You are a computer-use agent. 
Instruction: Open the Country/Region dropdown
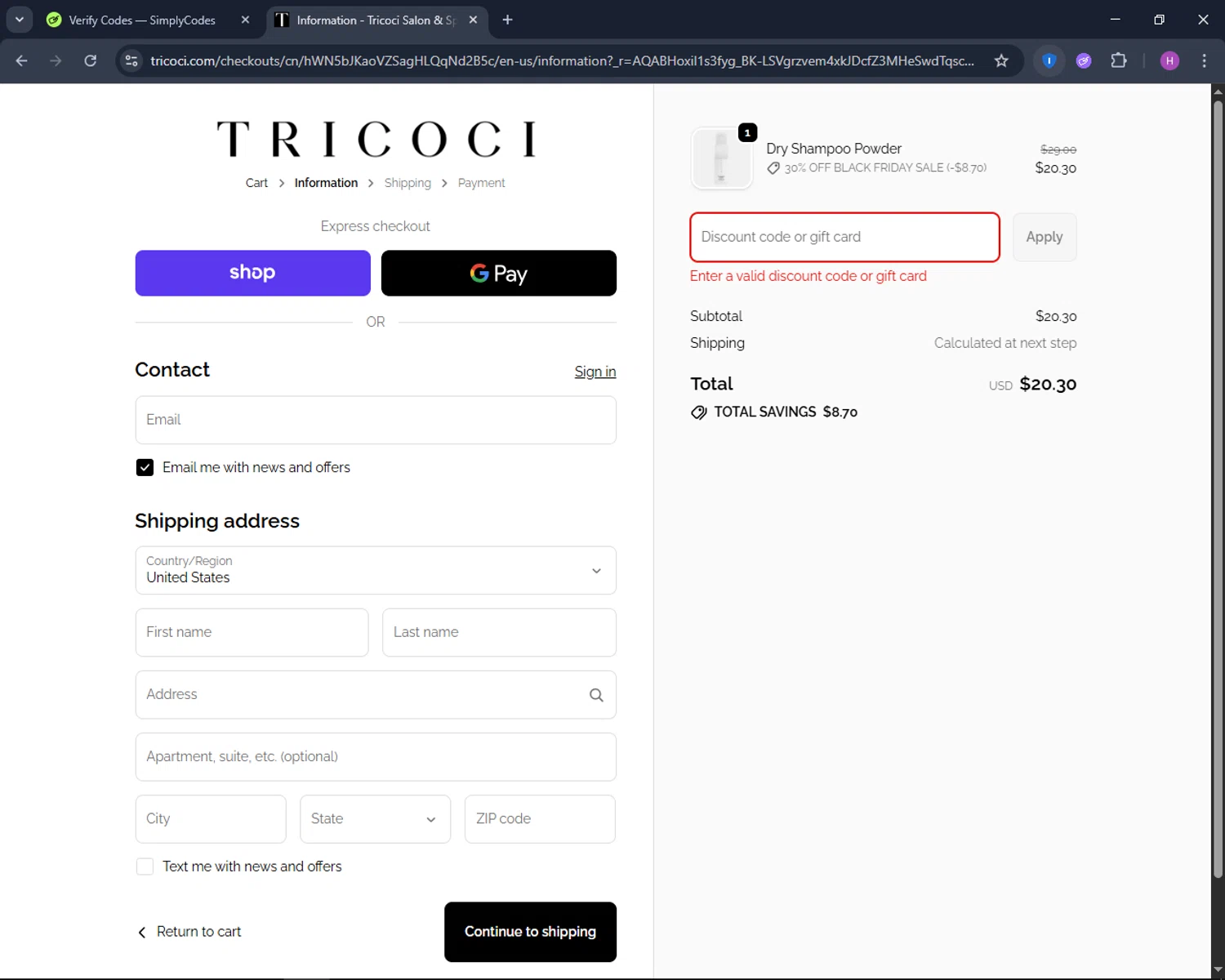pos(376,570)
